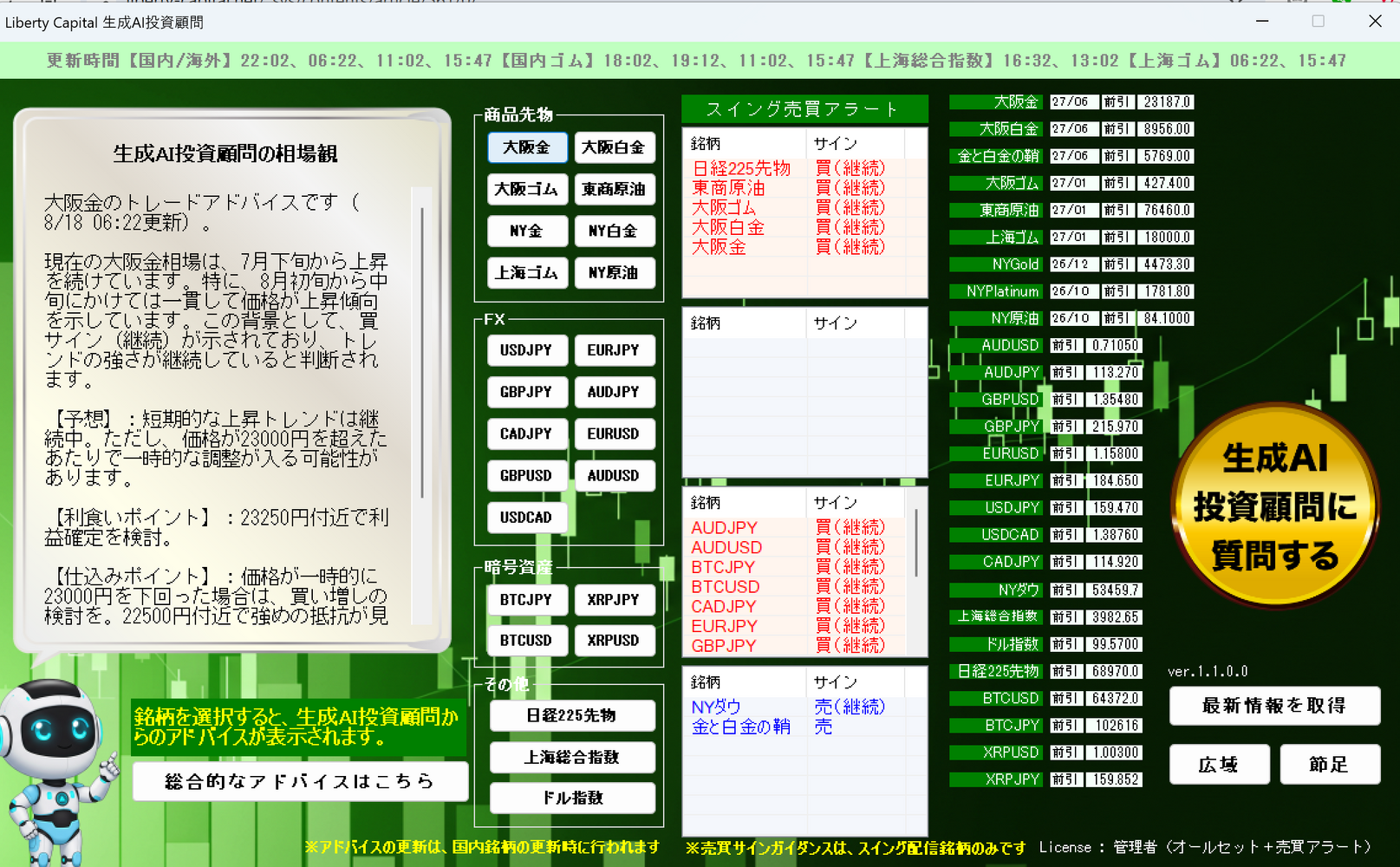Select 日経225先物 row in swing alerts
Screen dimensions: 1400x867
pos(804,168)
